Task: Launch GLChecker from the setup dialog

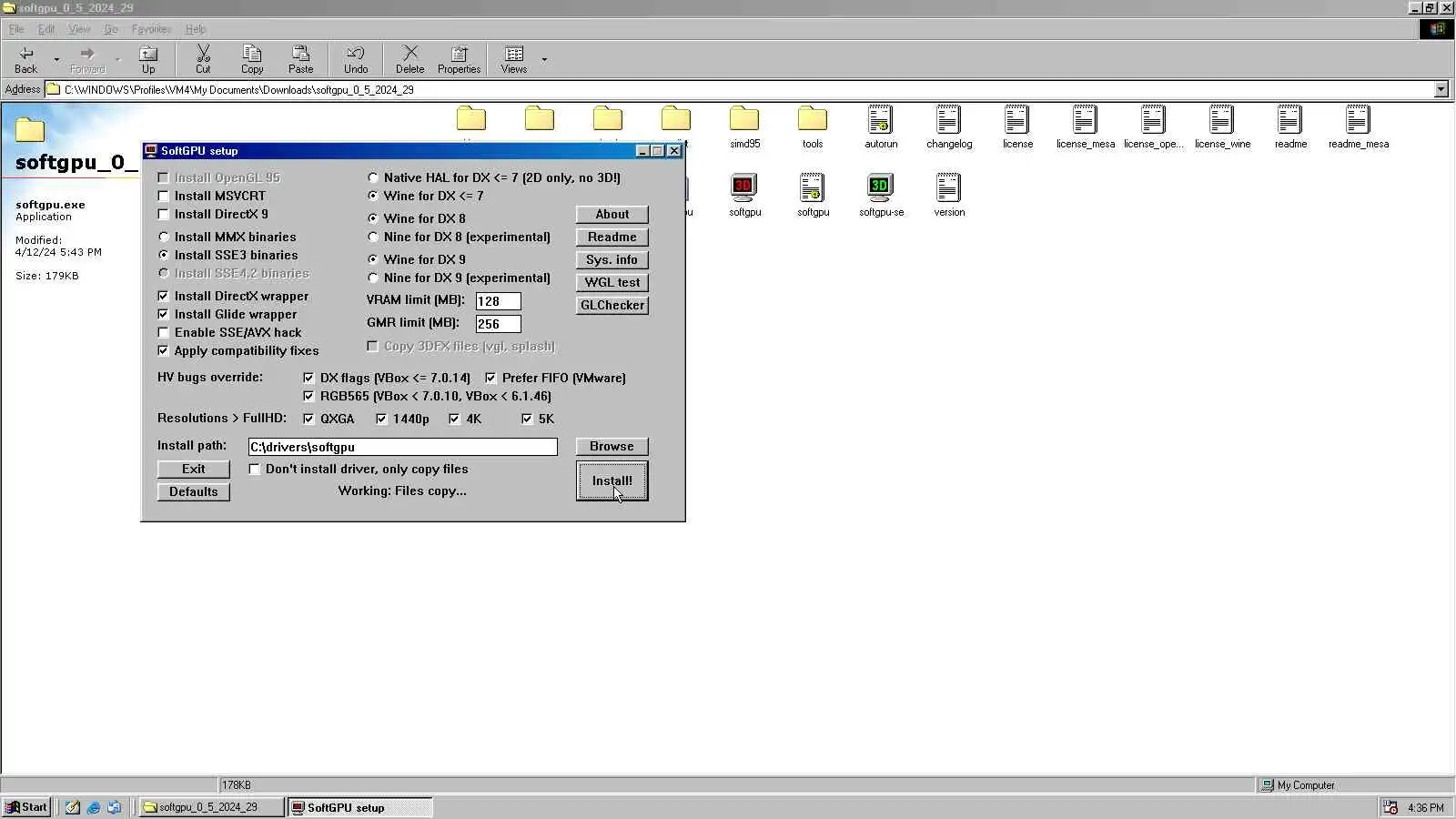Action: tap(612, 306)
